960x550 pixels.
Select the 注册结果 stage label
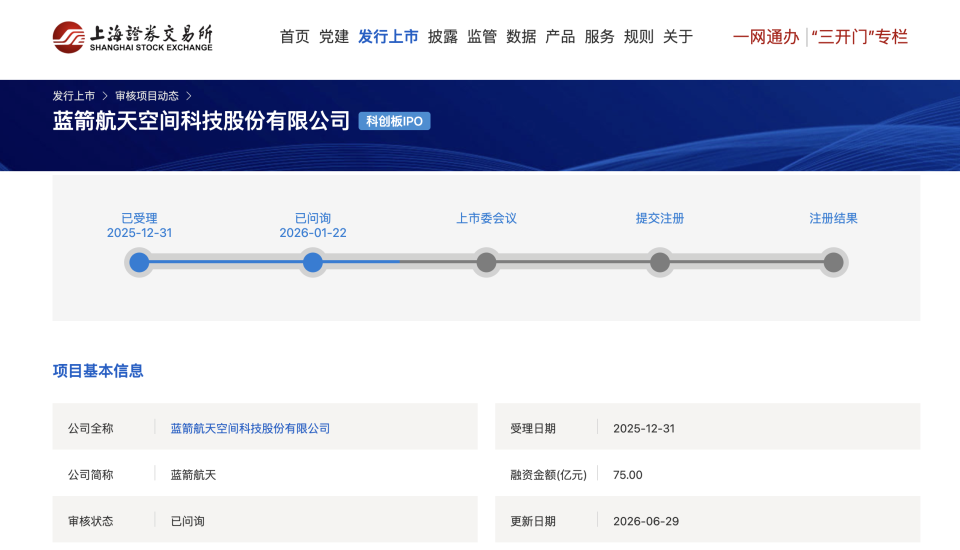(x=833, y=218)
